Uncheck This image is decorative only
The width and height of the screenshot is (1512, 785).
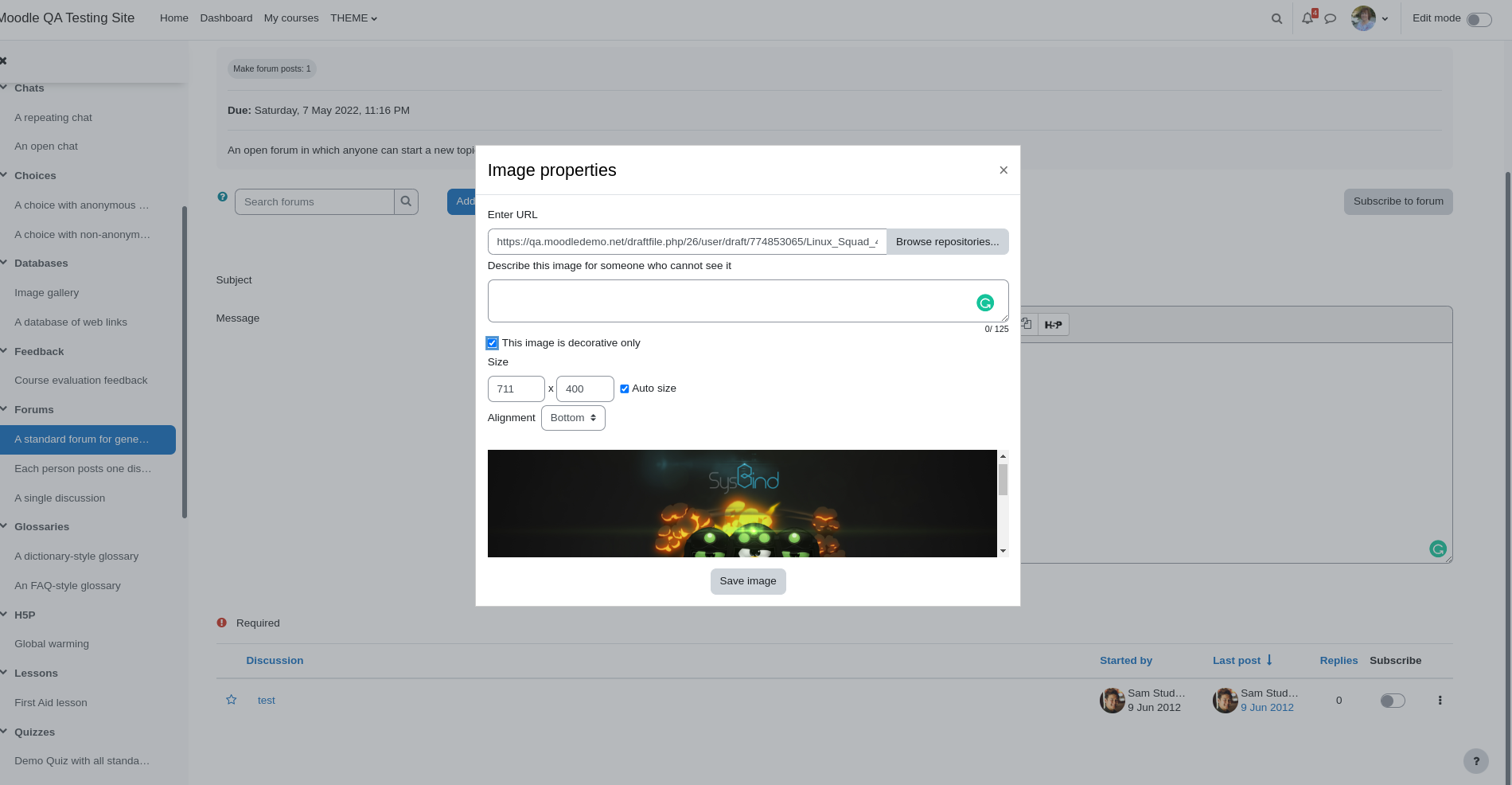(x=492, y=343)
